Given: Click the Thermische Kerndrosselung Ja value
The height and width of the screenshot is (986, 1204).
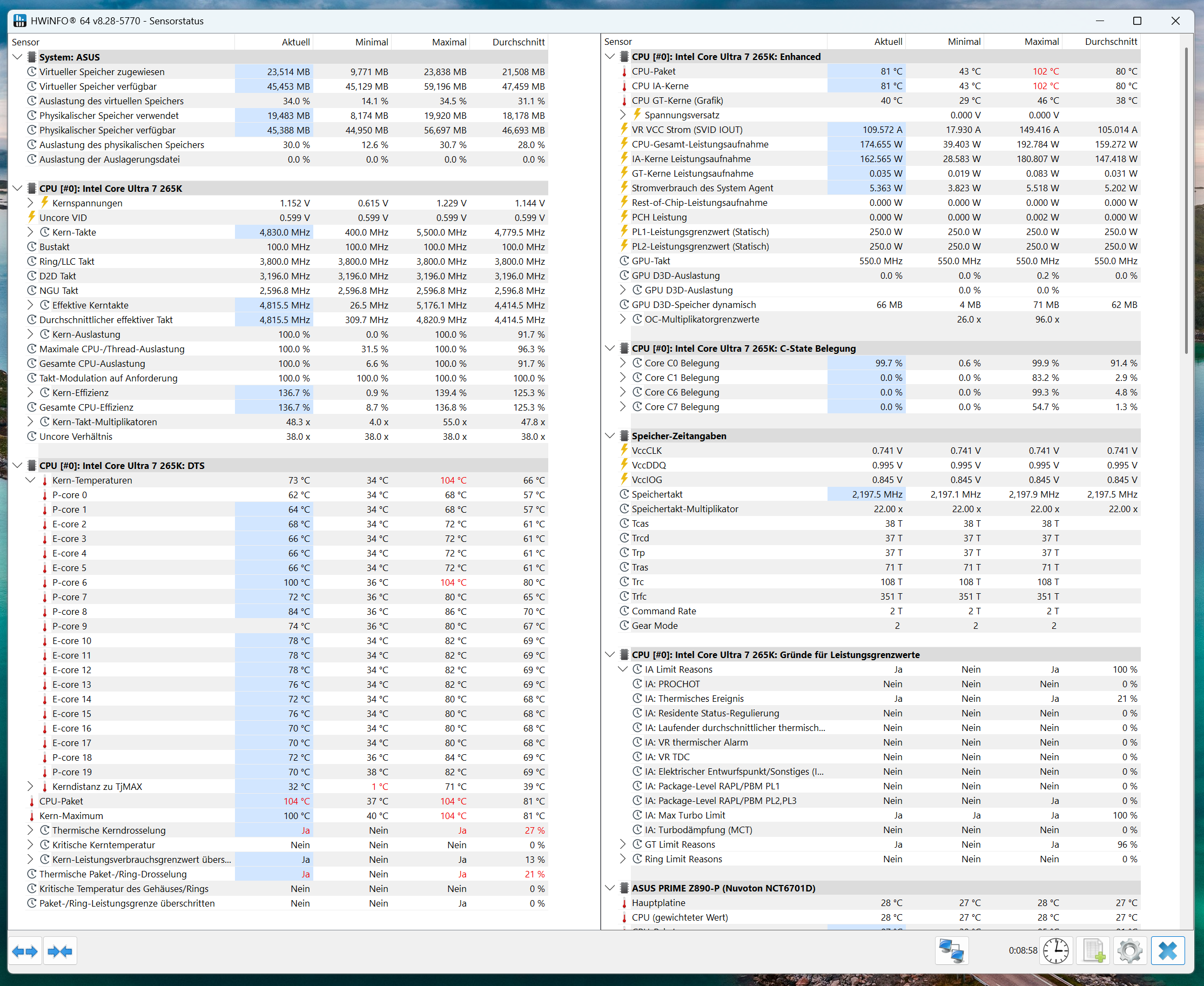Looking at the screenshot, I should pos(306,830).
